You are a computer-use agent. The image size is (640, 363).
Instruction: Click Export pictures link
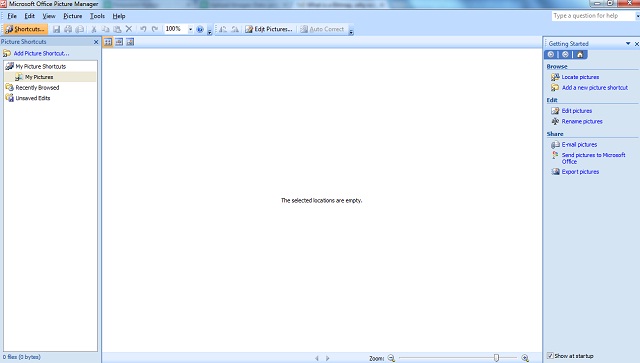pos(580,171)
